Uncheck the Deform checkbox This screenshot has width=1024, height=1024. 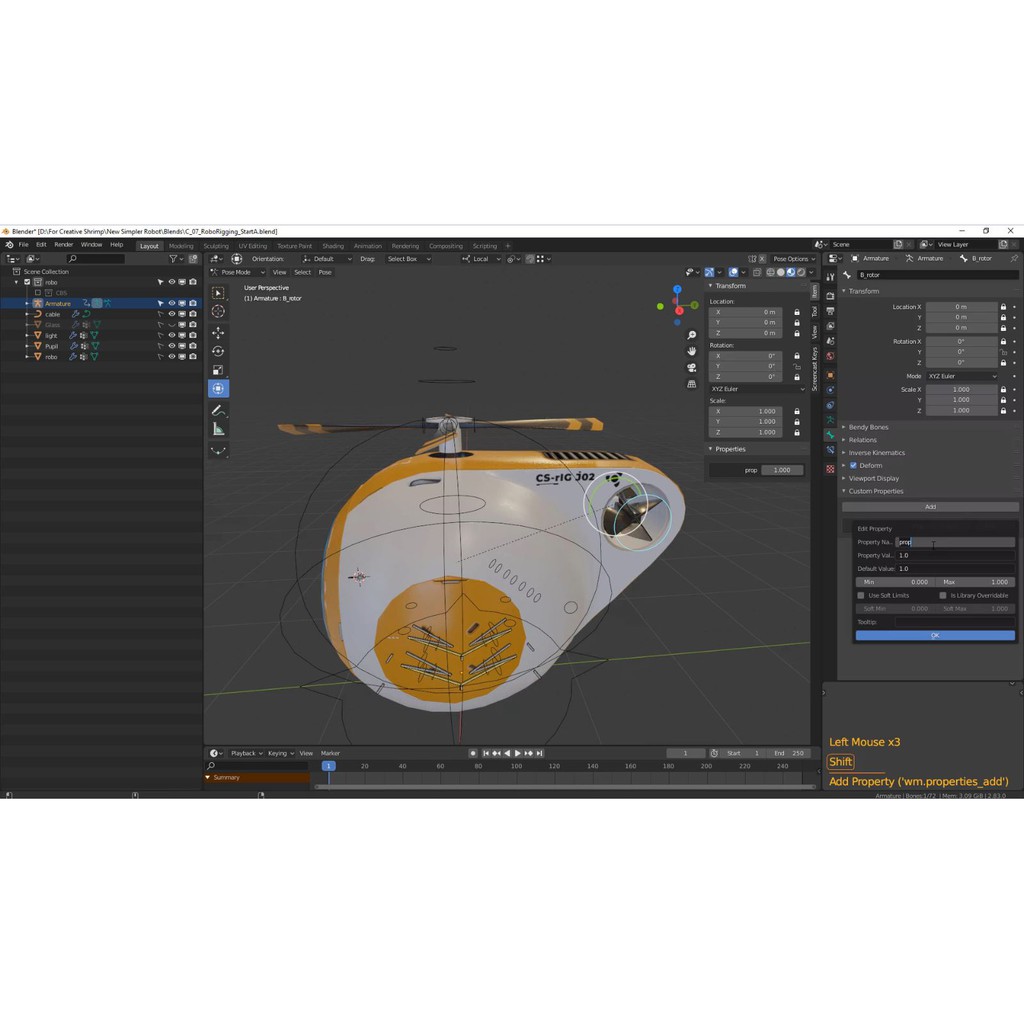pos(853,465)
